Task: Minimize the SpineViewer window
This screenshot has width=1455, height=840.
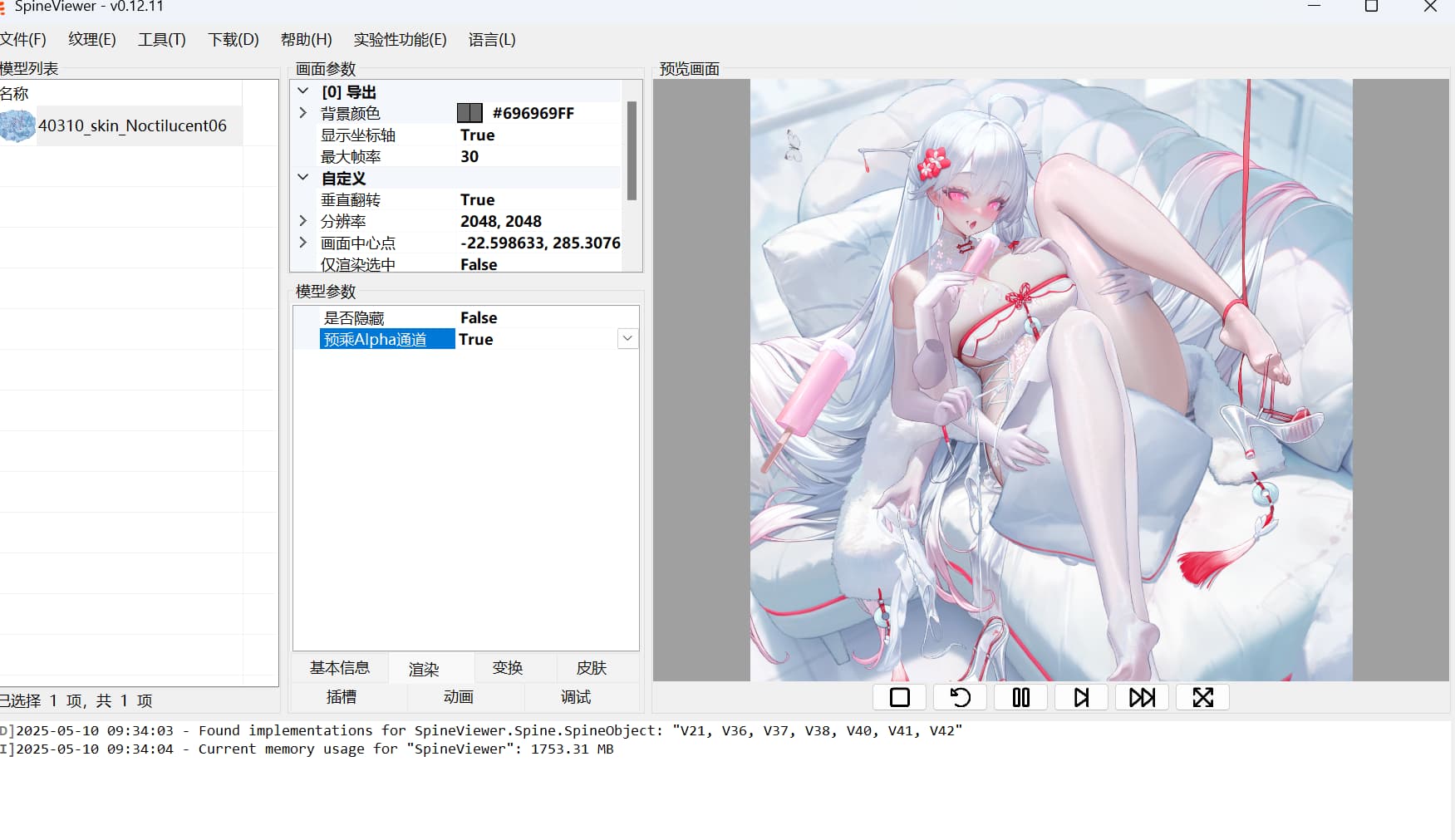Action: click(x=1314, y=7)
